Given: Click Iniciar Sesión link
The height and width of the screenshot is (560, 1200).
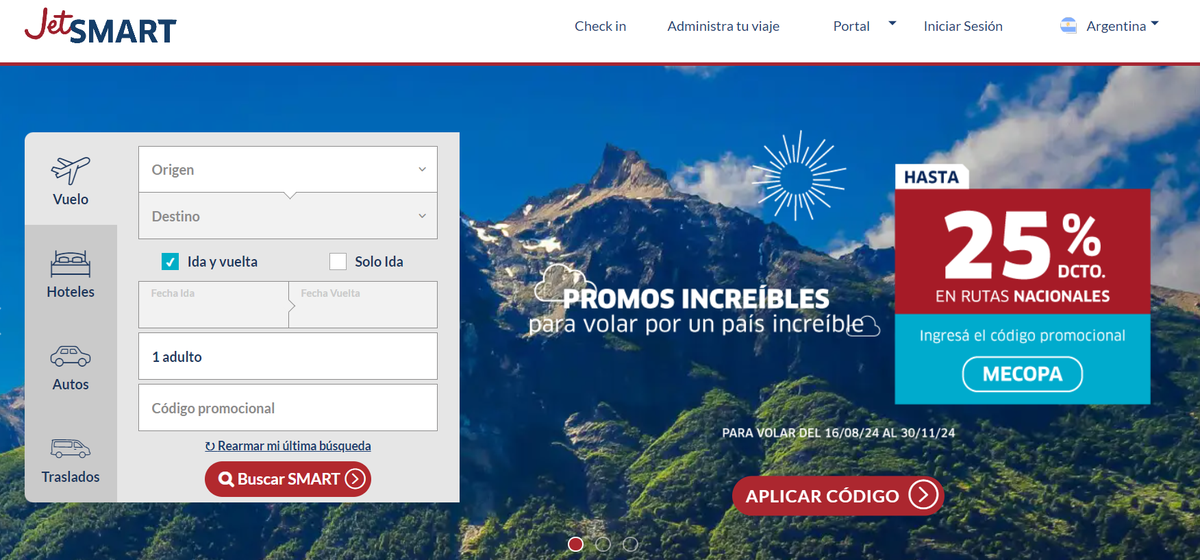Looking at the screenshot, I should [963, 26].
